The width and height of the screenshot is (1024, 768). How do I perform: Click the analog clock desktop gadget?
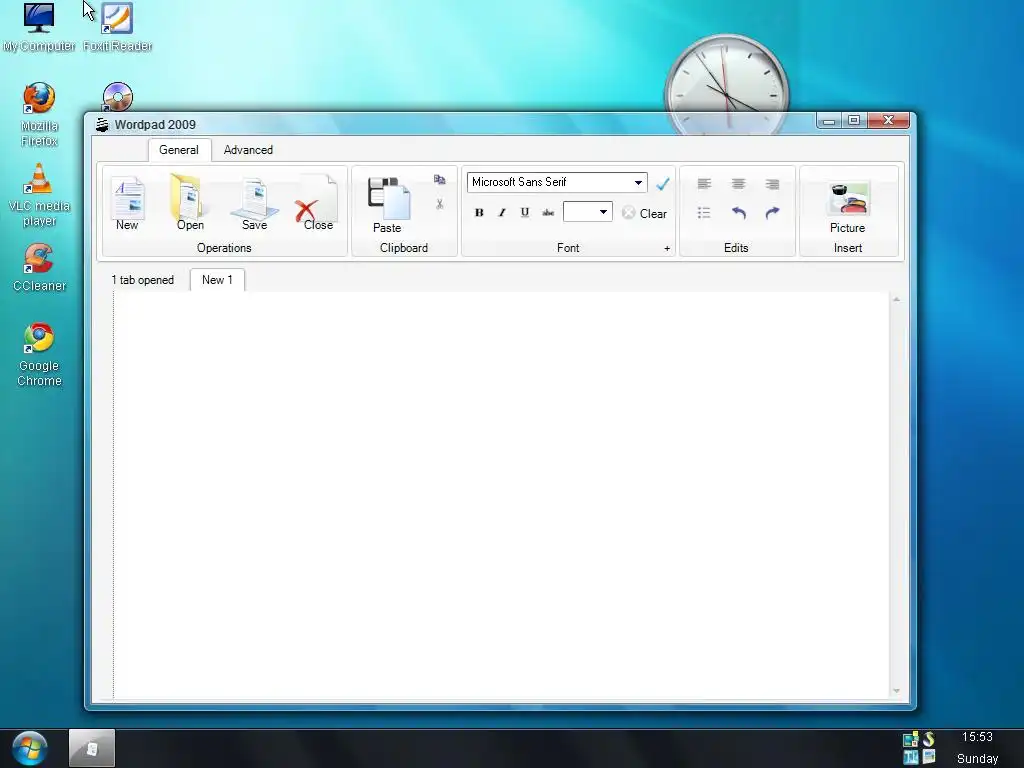tap(726, 85)
